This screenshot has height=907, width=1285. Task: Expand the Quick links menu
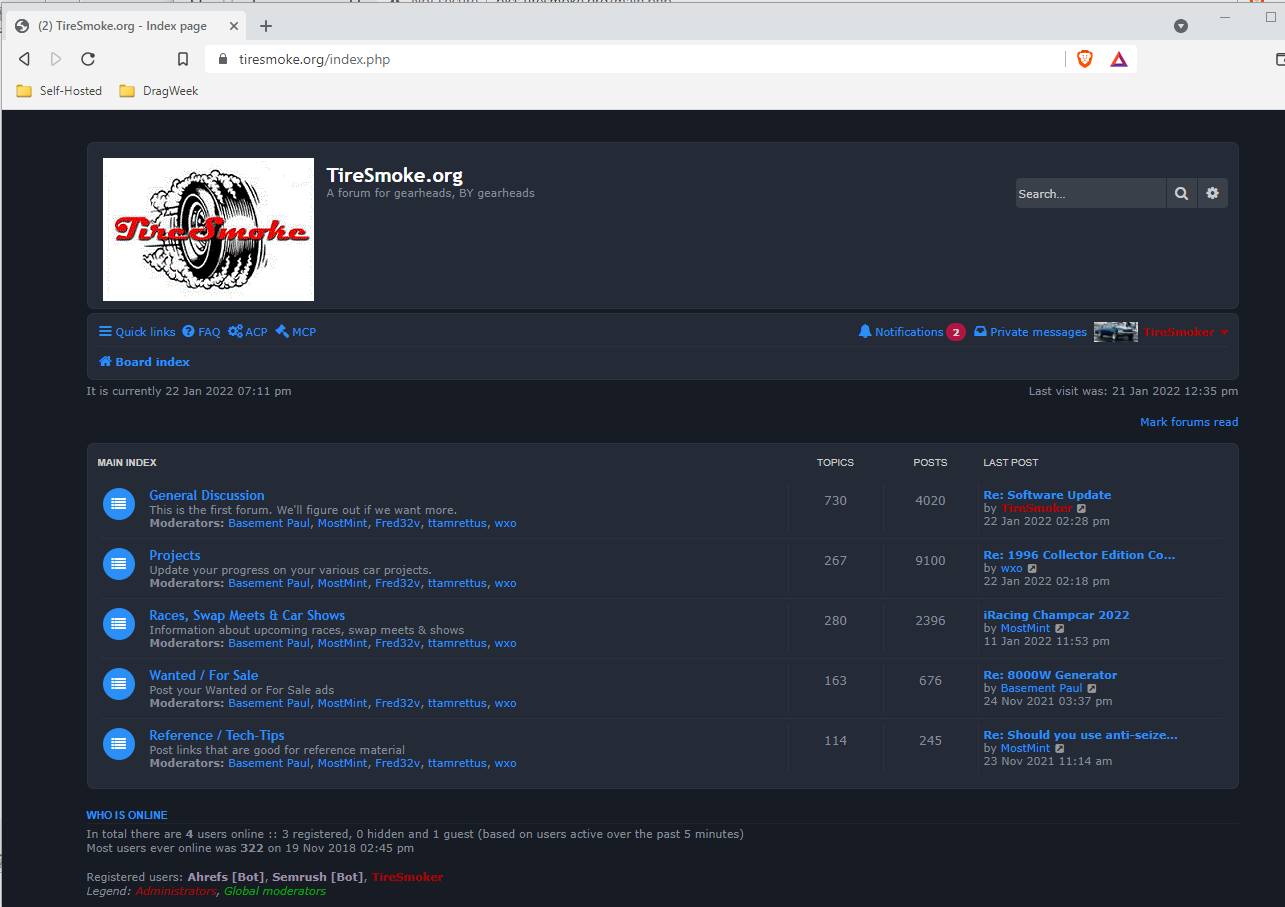coord(137,332)
